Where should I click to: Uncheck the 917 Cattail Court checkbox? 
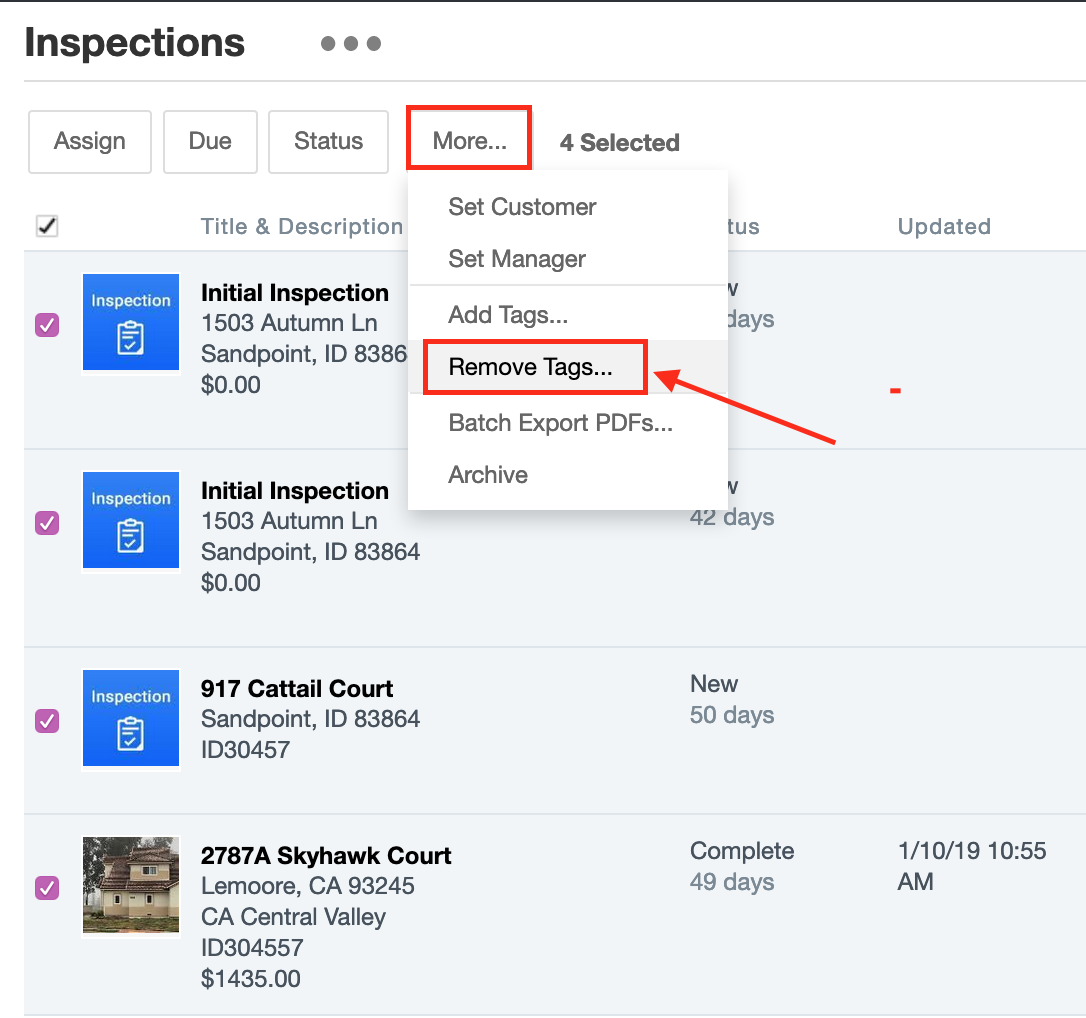pos(47,721)
